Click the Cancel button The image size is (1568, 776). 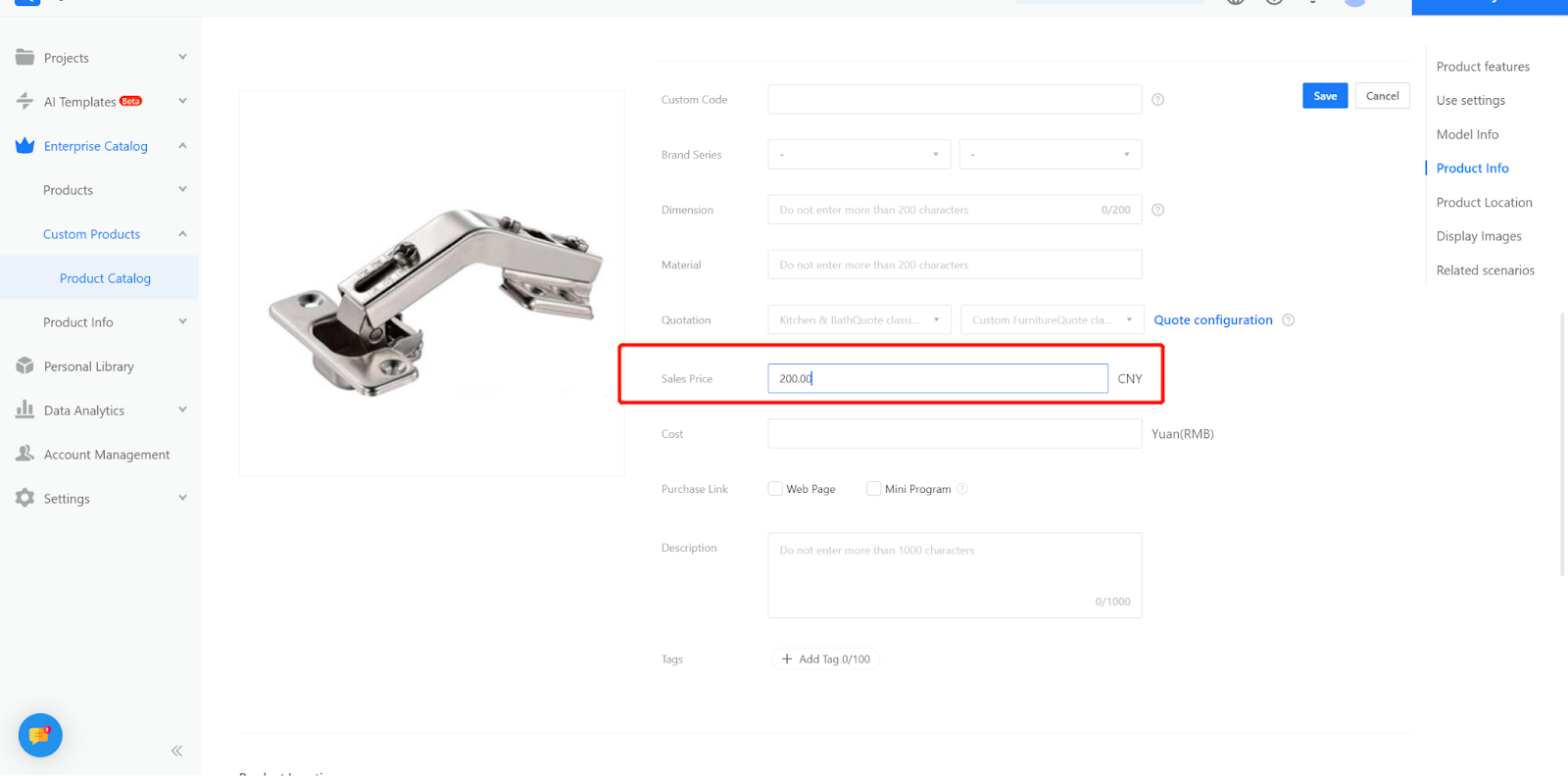click(x=1383, y=96)
